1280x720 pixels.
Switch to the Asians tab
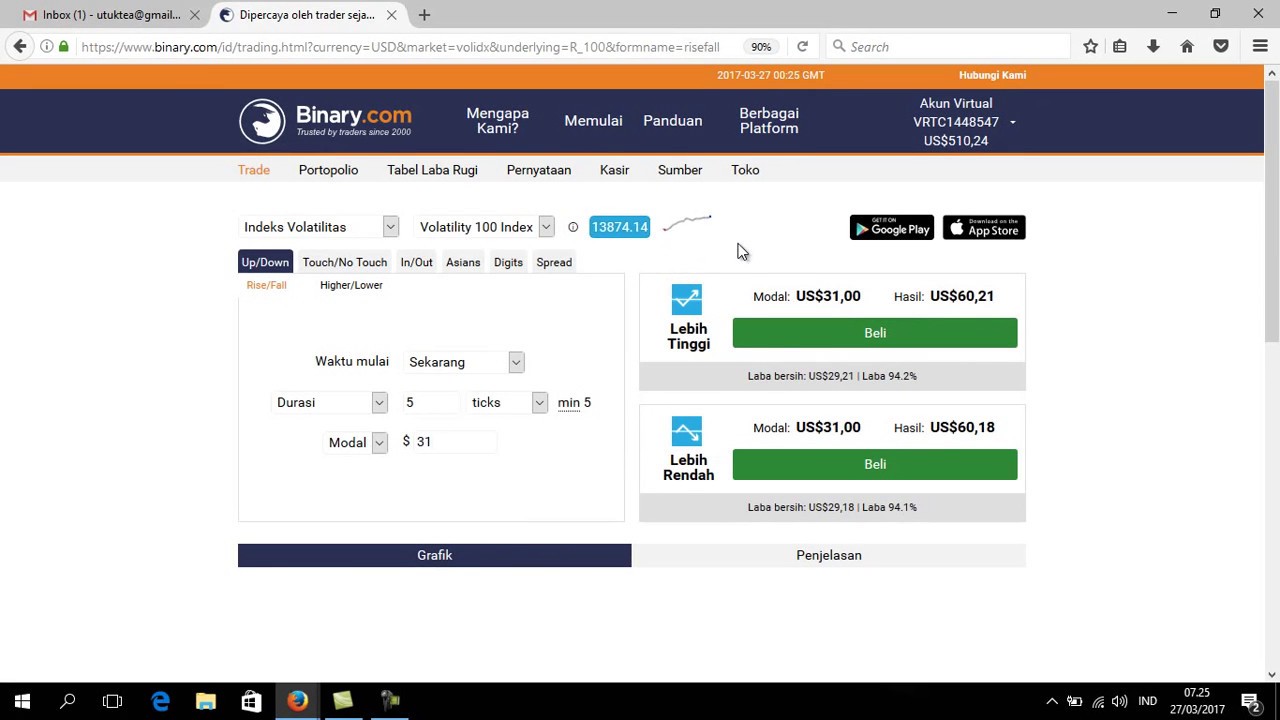(463, 262)
